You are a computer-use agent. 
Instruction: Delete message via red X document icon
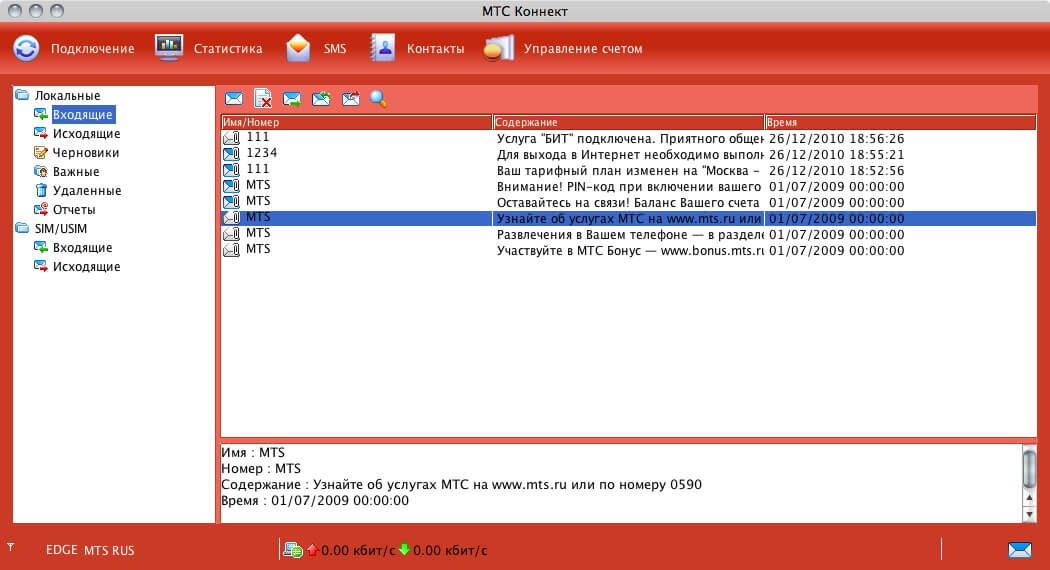[x=263, y=99]
